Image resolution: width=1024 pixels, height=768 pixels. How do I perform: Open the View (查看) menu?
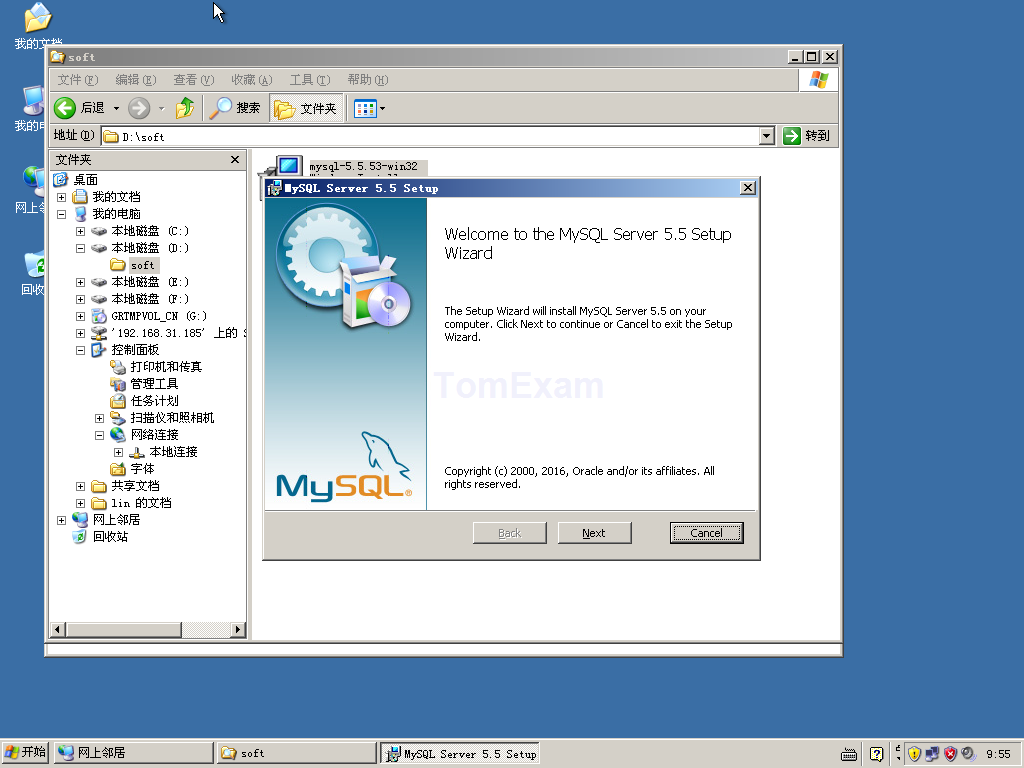[x=193, y=80]
